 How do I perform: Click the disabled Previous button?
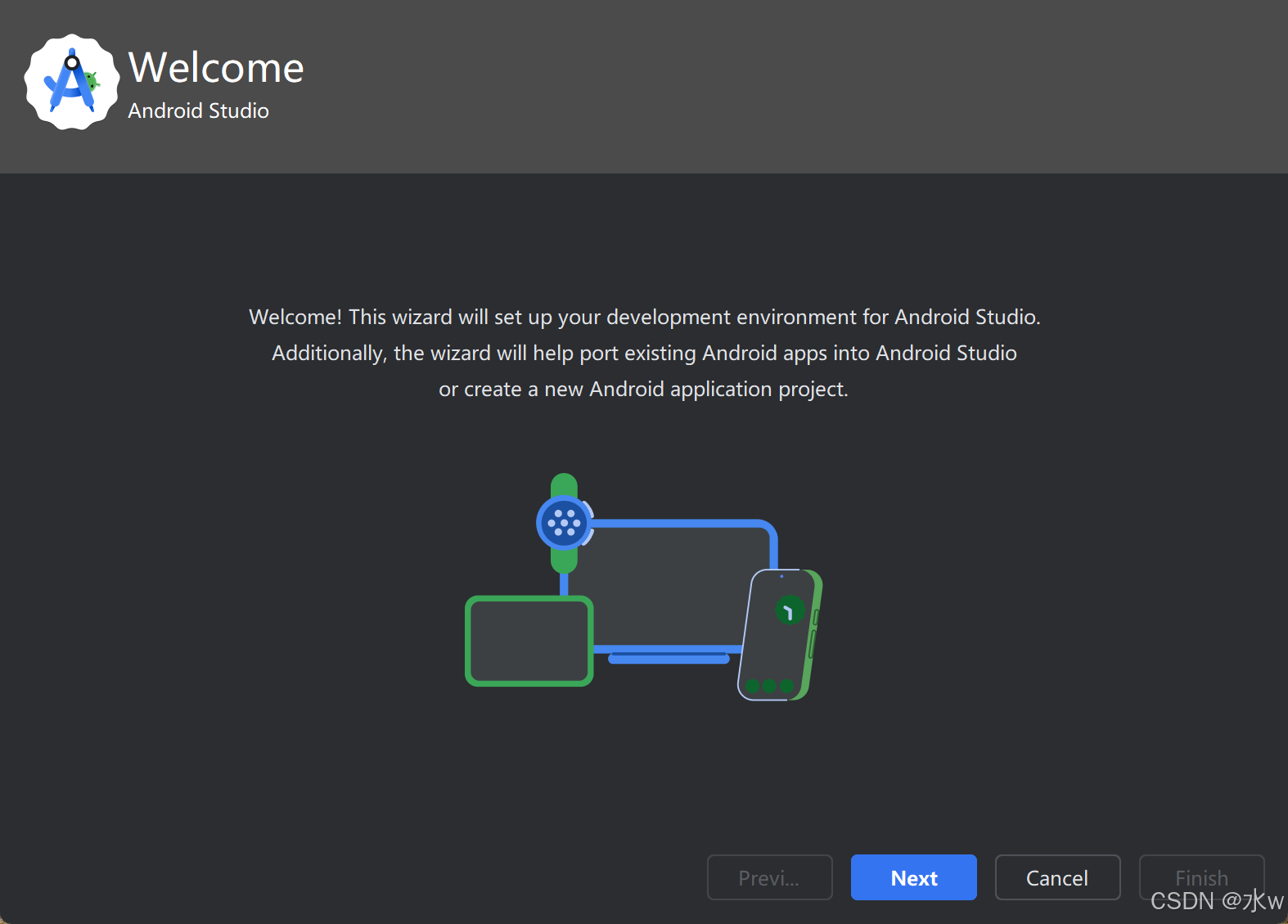pos(769,877)
